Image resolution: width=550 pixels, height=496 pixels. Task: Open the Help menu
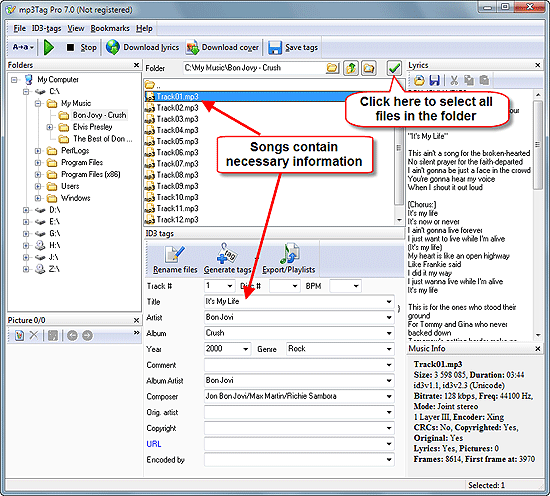tap(144, 28)
